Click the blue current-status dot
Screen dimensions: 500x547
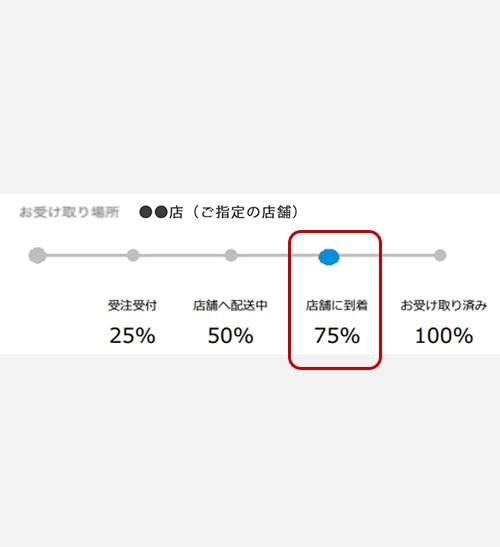coord(329,257)
